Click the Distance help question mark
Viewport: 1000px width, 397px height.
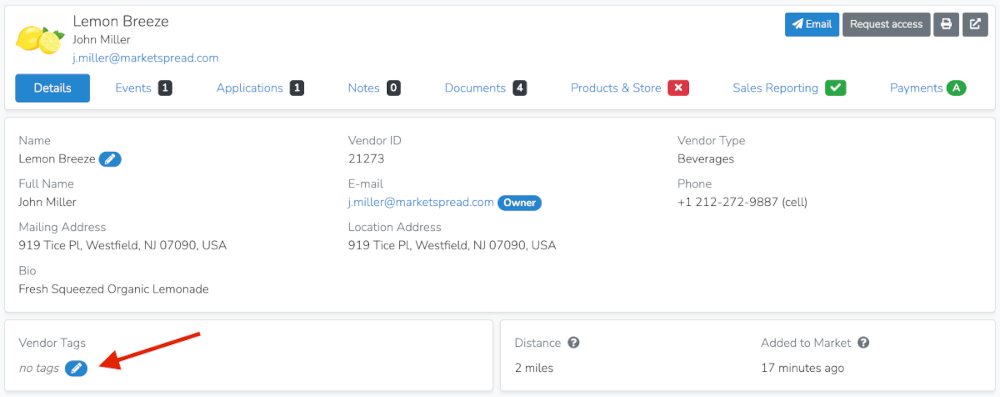pos(573,343)
